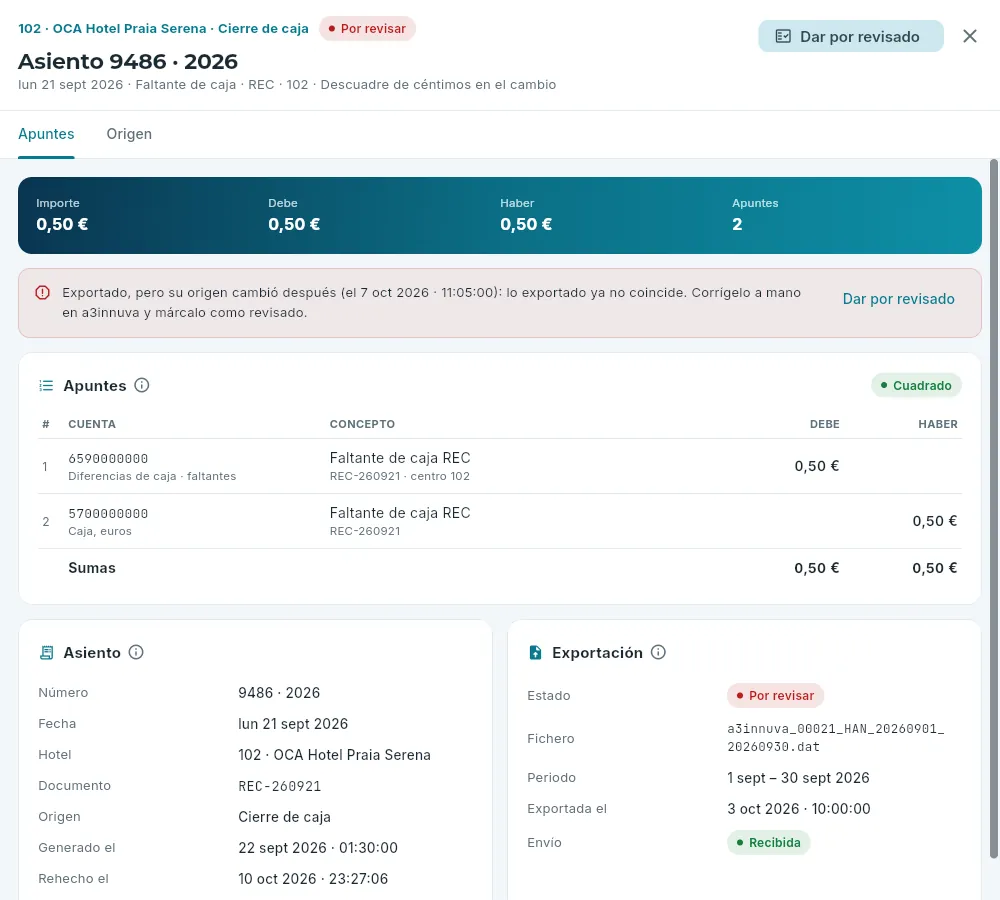This screenshot has height=900, width=1000.
Task: Click the Apuntes count '2' in the summary banner
Action: [737, 225]
